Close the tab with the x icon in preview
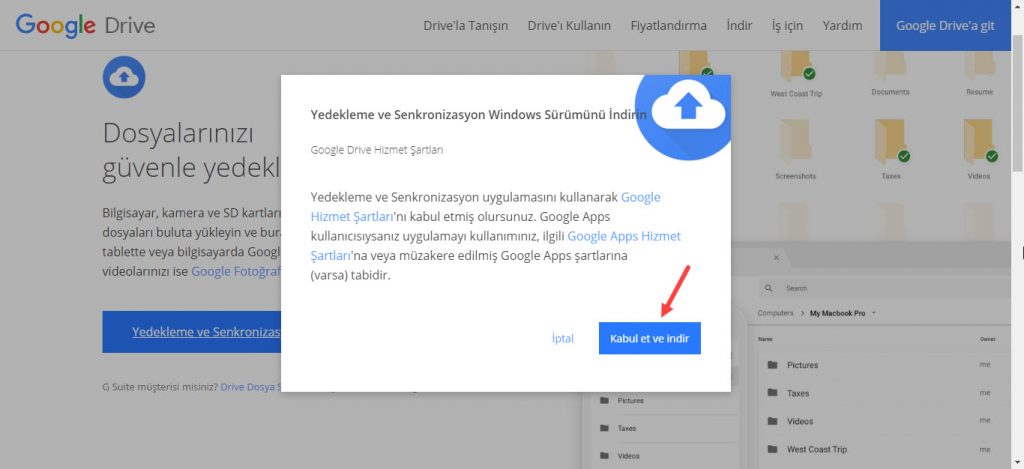1024x469 pixels. click(x=776, y=258)
